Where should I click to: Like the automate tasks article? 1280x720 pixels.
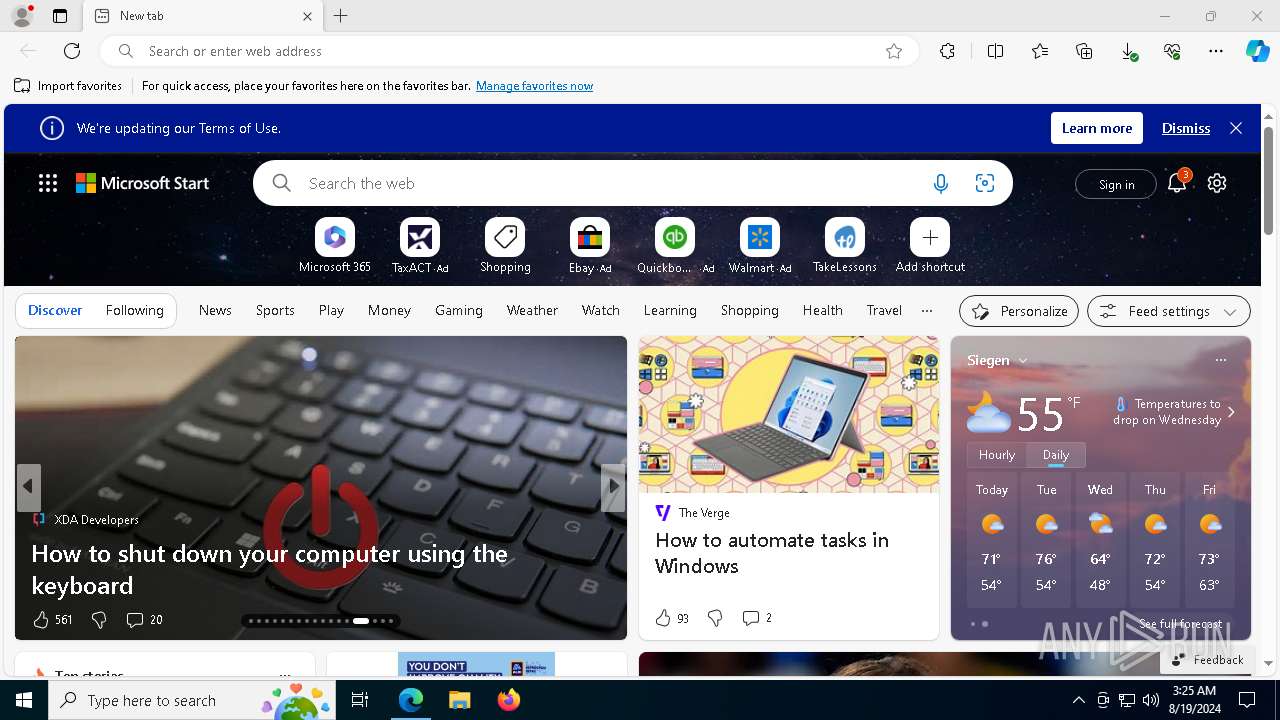663,618
